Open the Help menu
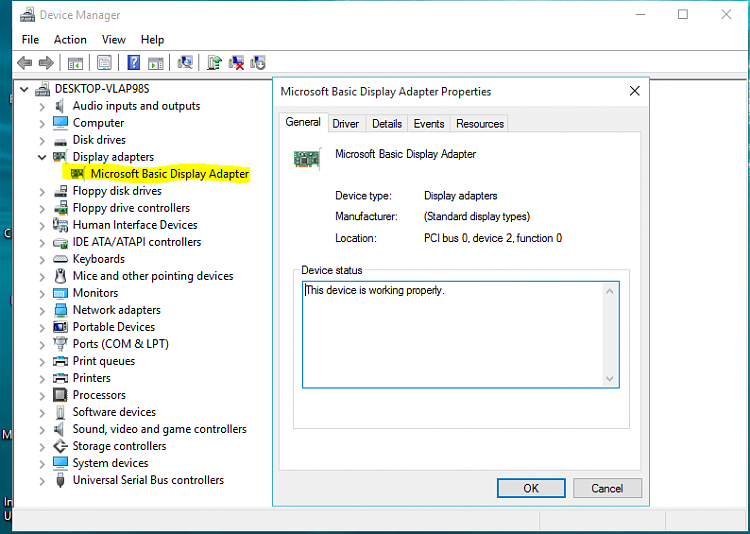The image size is (750, 534). [x=152, y=40]
